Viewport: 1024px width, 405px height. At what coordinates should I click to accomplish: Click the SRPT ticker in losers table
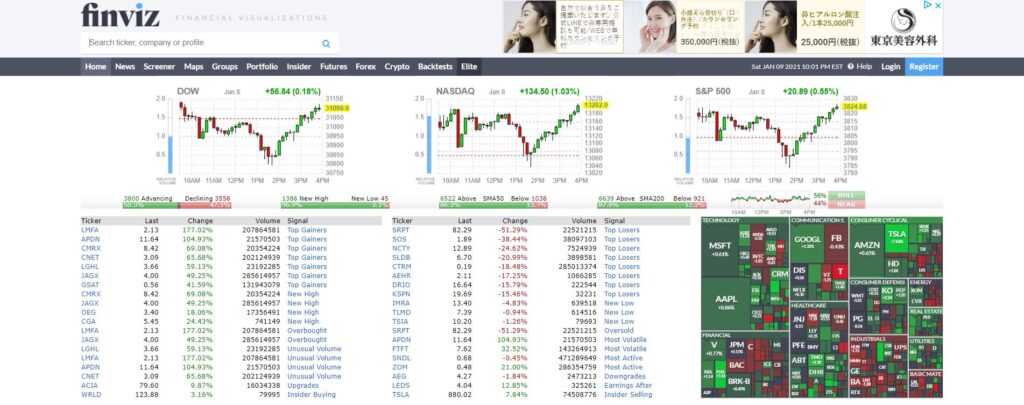pos(400,229)
